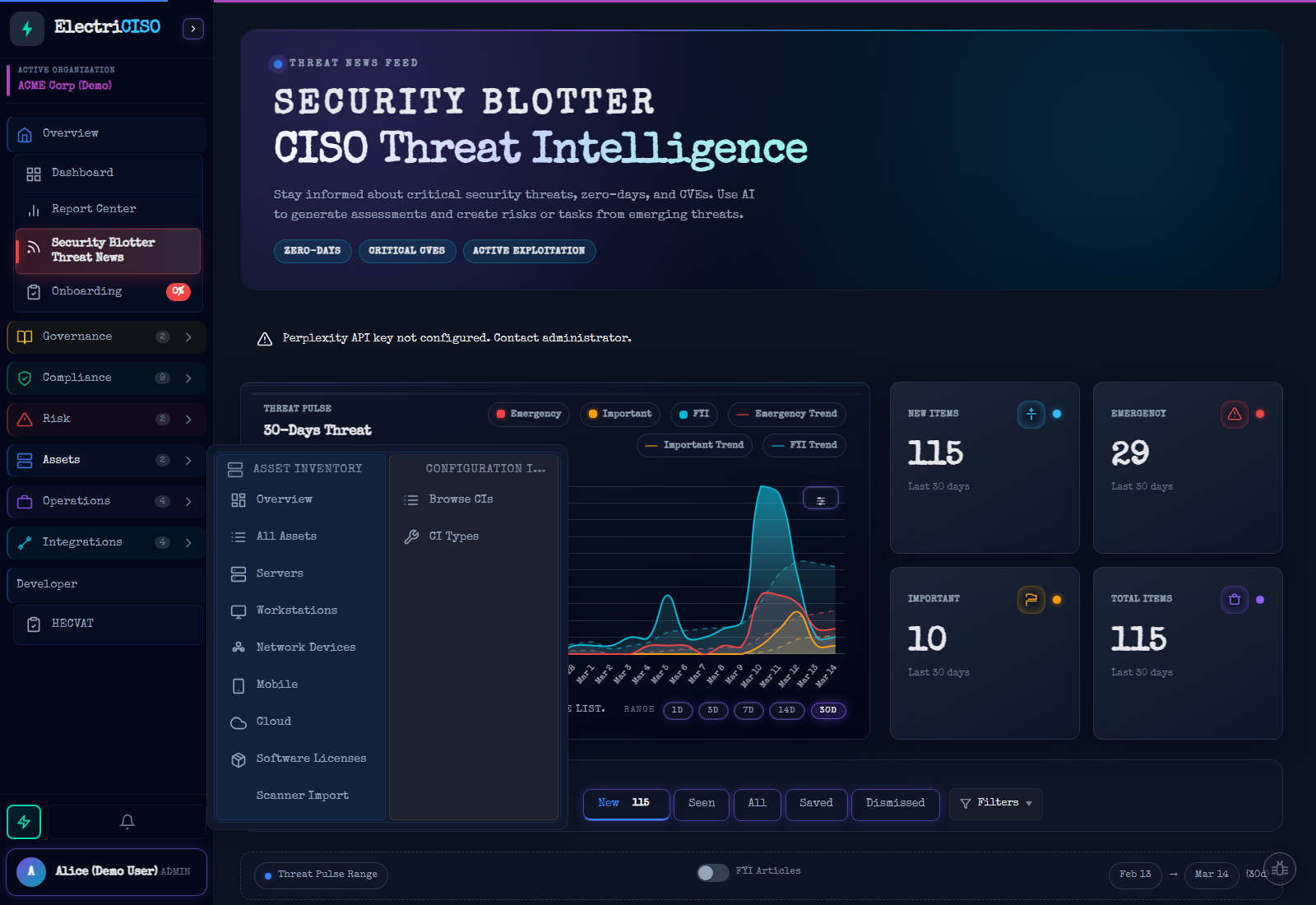Select the 14D range option
Image resolution: width=1316 pixels, height=905 pixels.
[786, 710]
